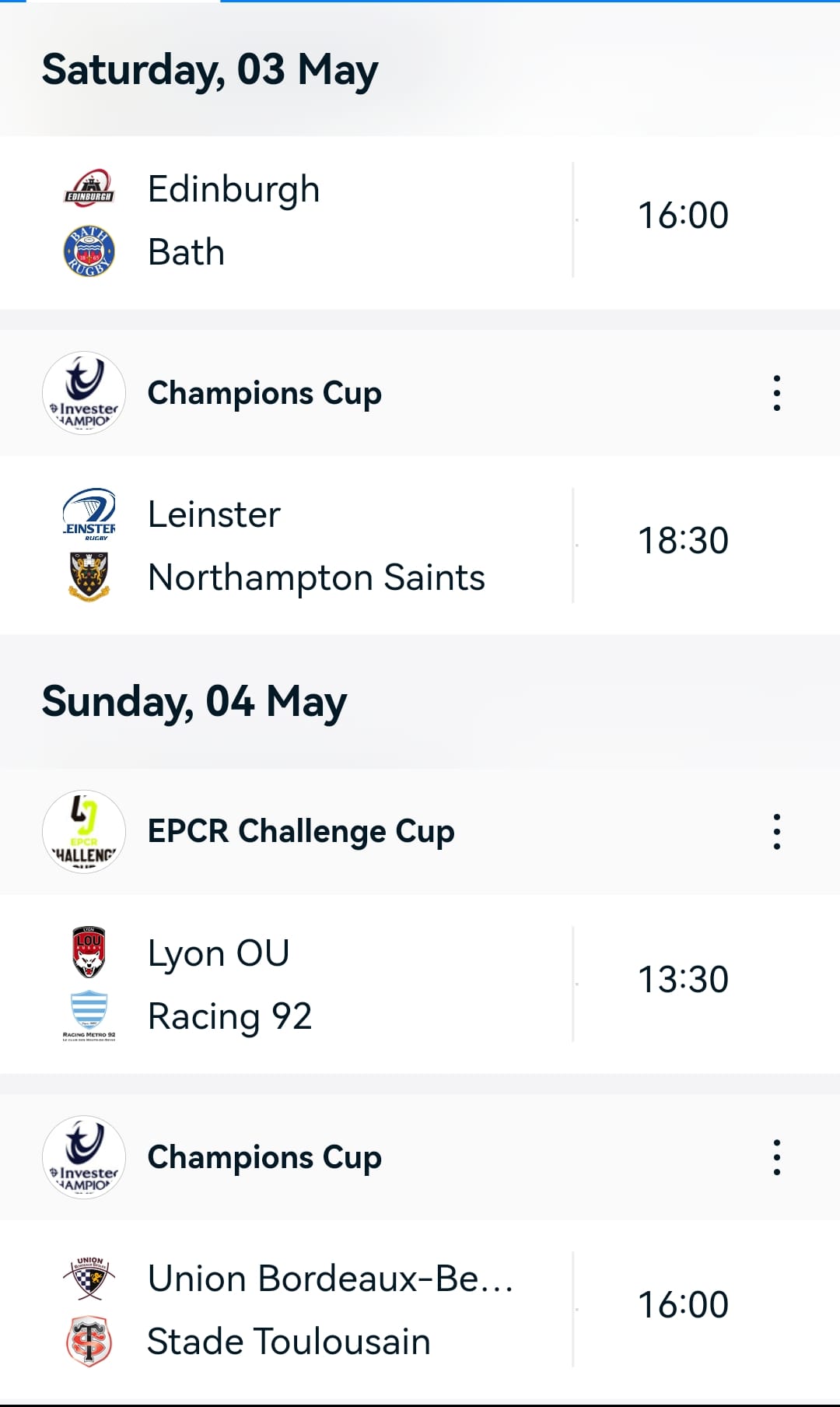Tap the Lyon OU crest
This screenshot has width=840, height=1407.
pos(89,953)
